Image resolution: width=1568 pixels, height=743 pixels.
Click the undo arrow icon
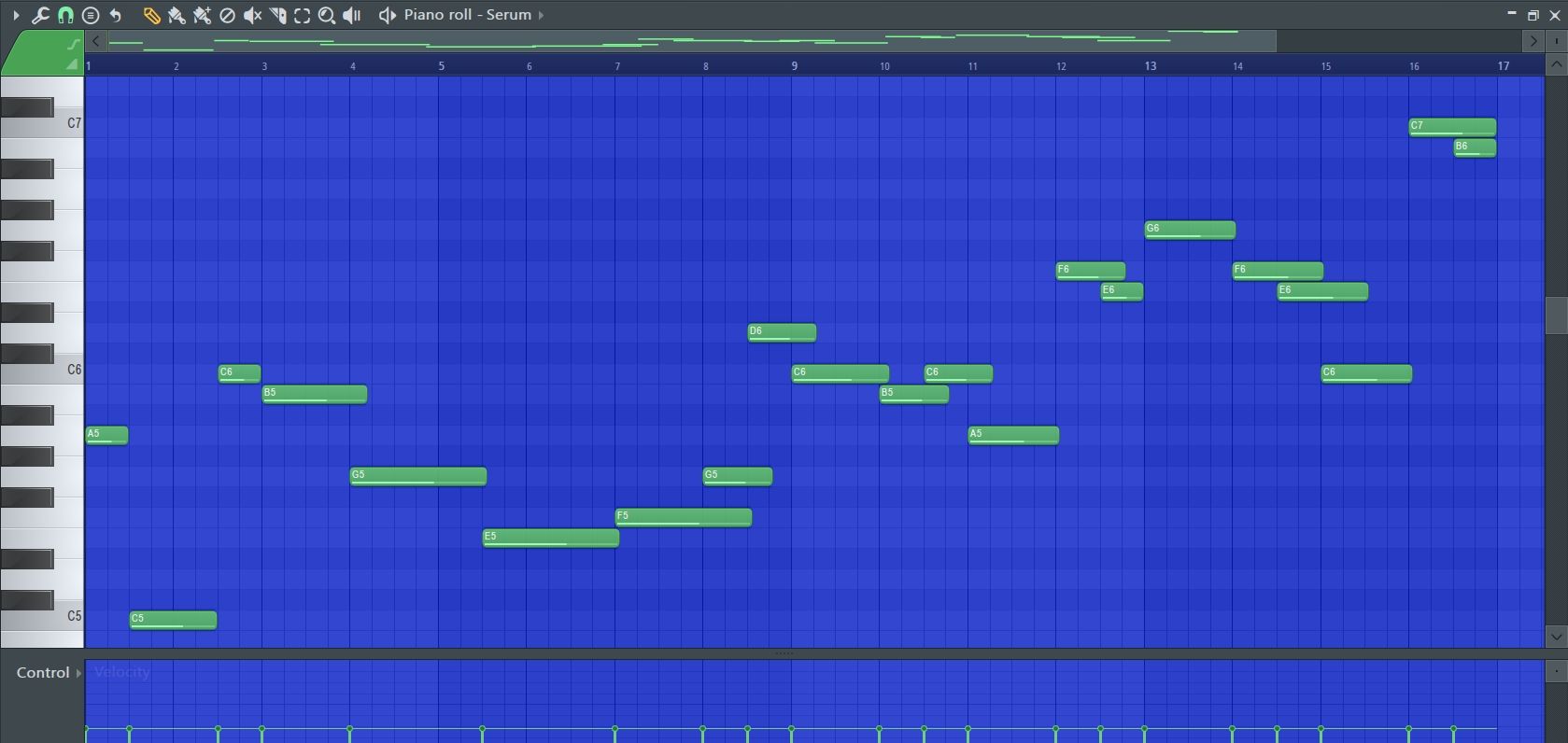(116, 15)
